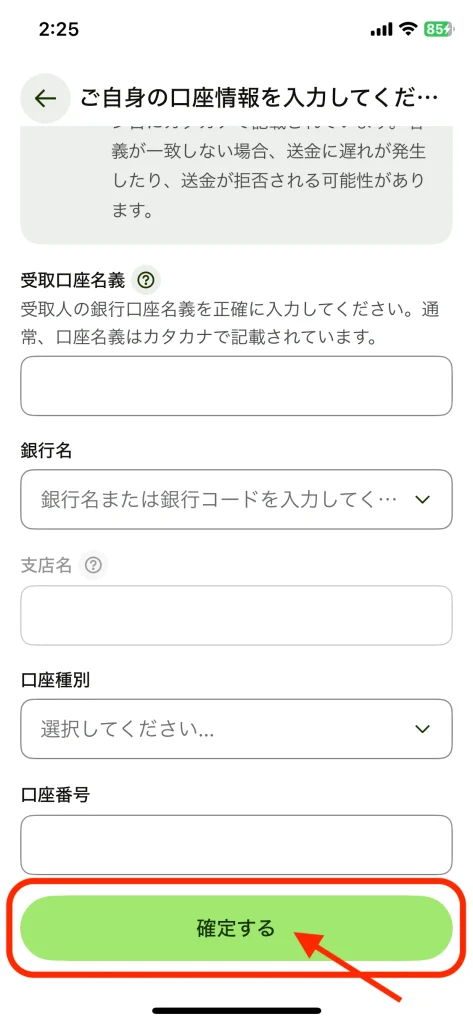Focus the 支店名 text field
The width and height of the screenshot is (473, 1024).
pyautogui.click(x=236, y=615)
